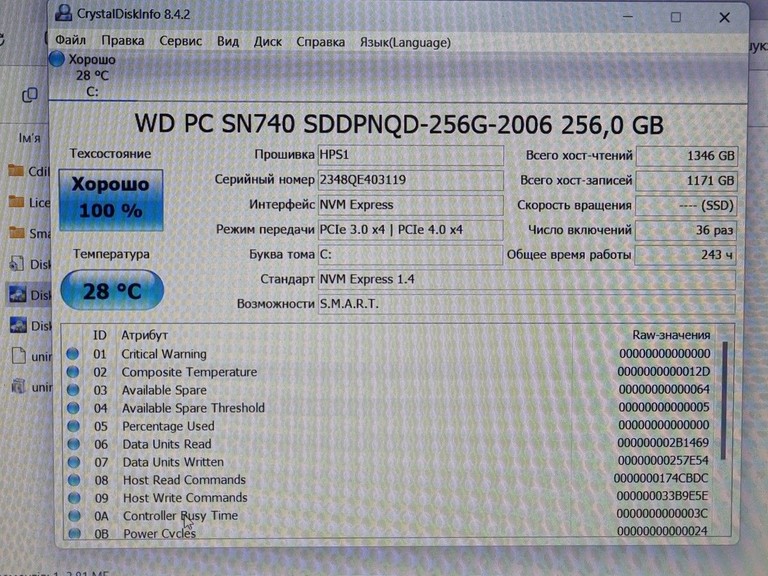768x576 pixels.
Task: Click the Буква тома field C:
Action: pyautogui.click(x=410, y=255)
